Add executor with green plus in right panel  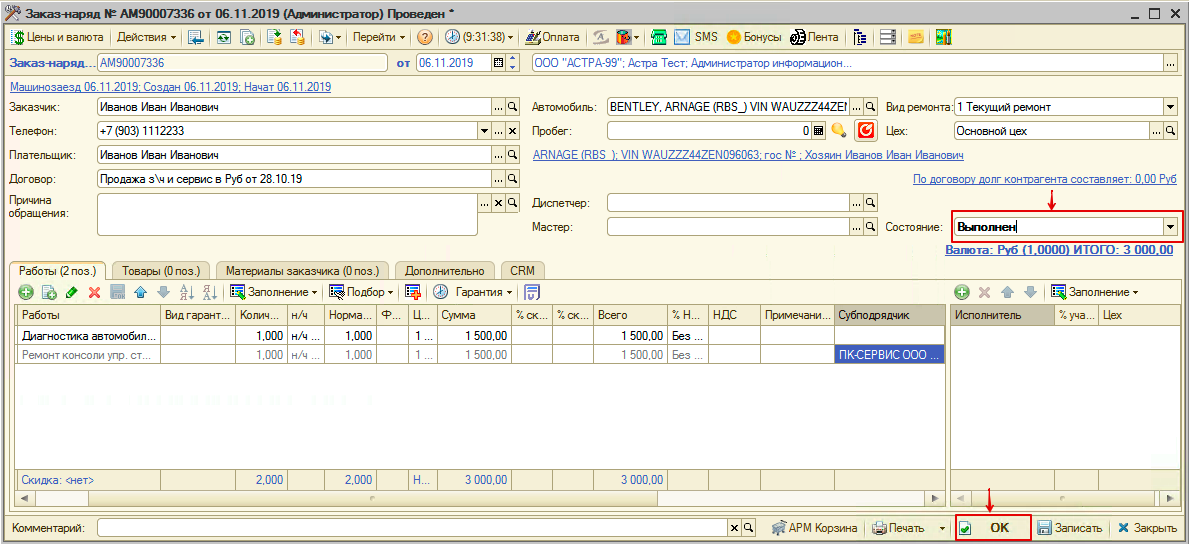coord(962,292)
